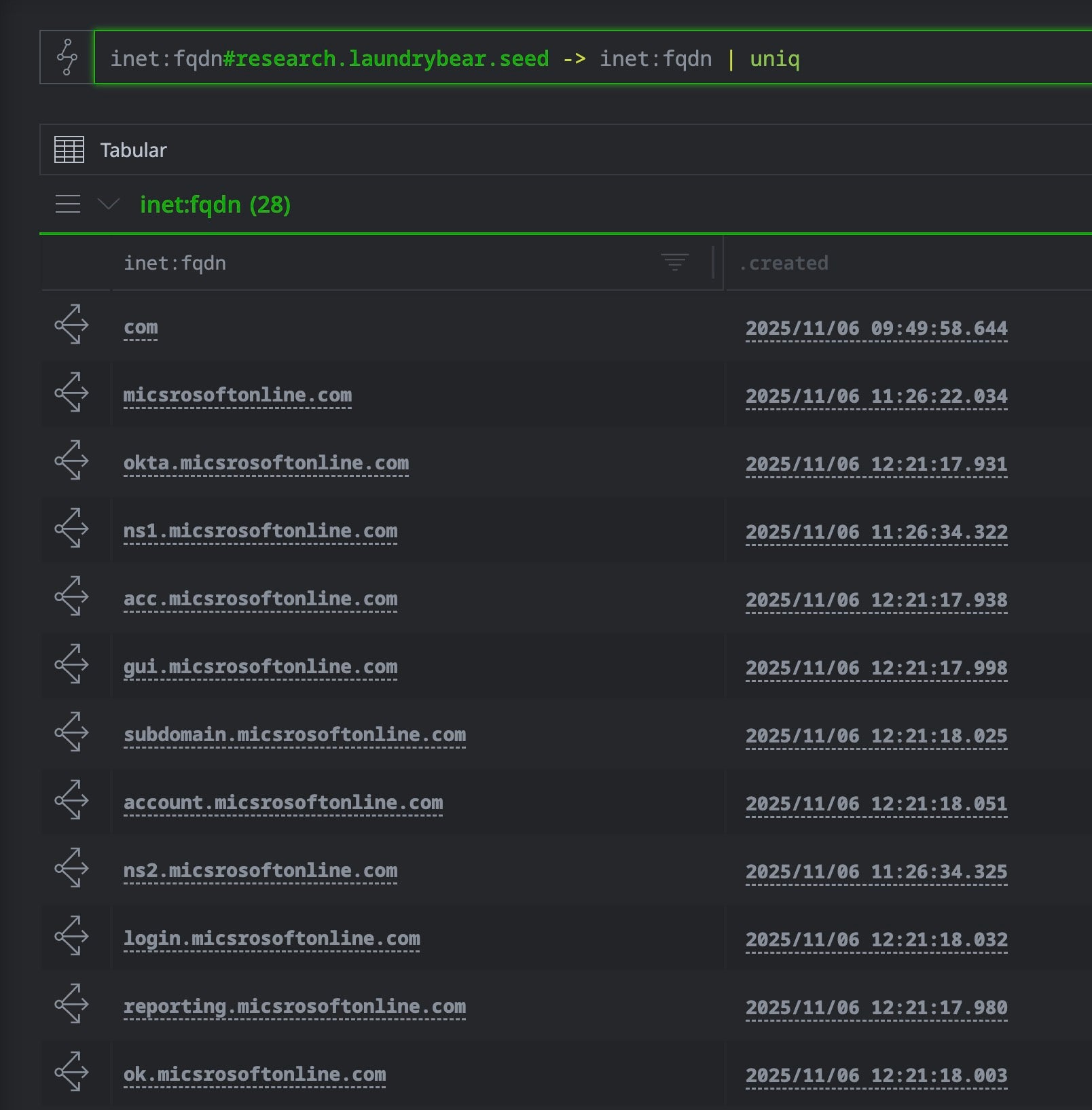Open the micsrosoftonline.com link

point(238,395)
